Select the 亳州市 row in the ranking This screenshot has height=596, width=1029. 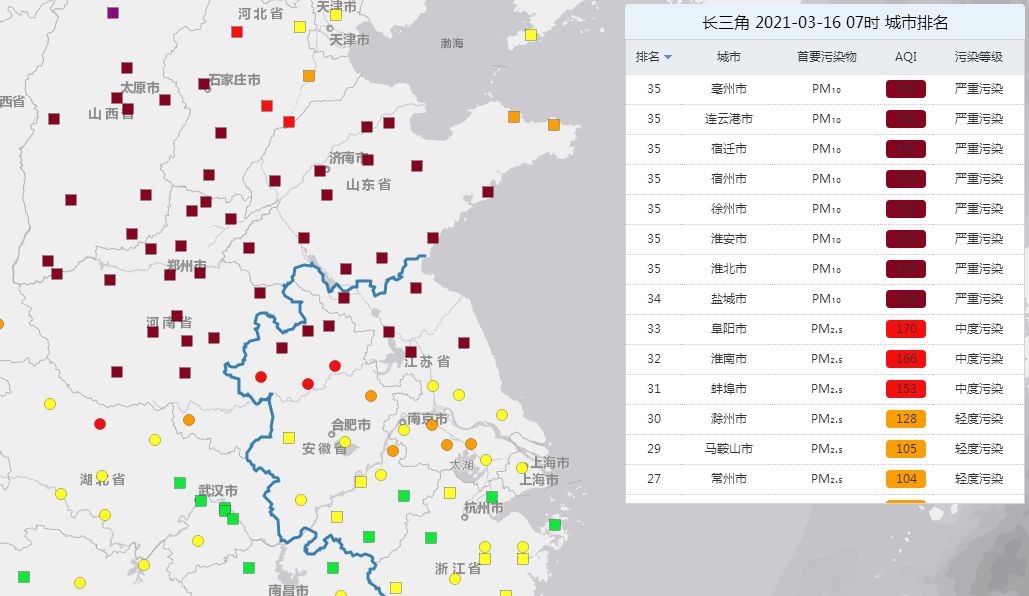729,89
